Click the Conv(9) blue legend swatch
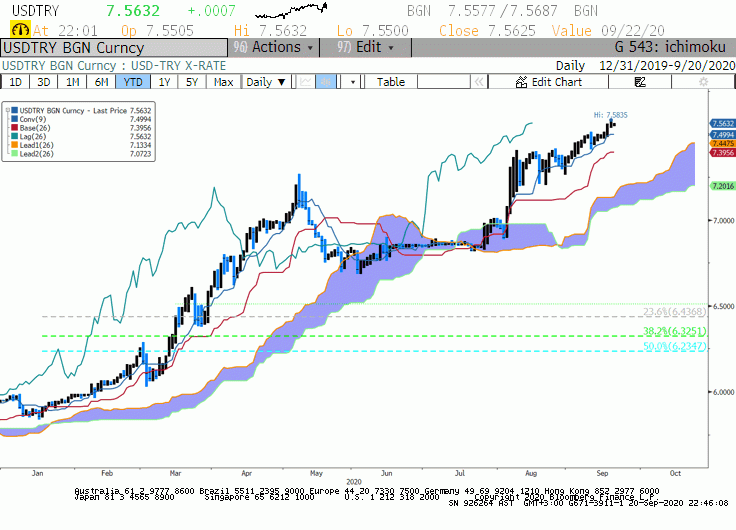Image resolution: width=736 pixels, height=530 pixels. [x=15, y=119]
